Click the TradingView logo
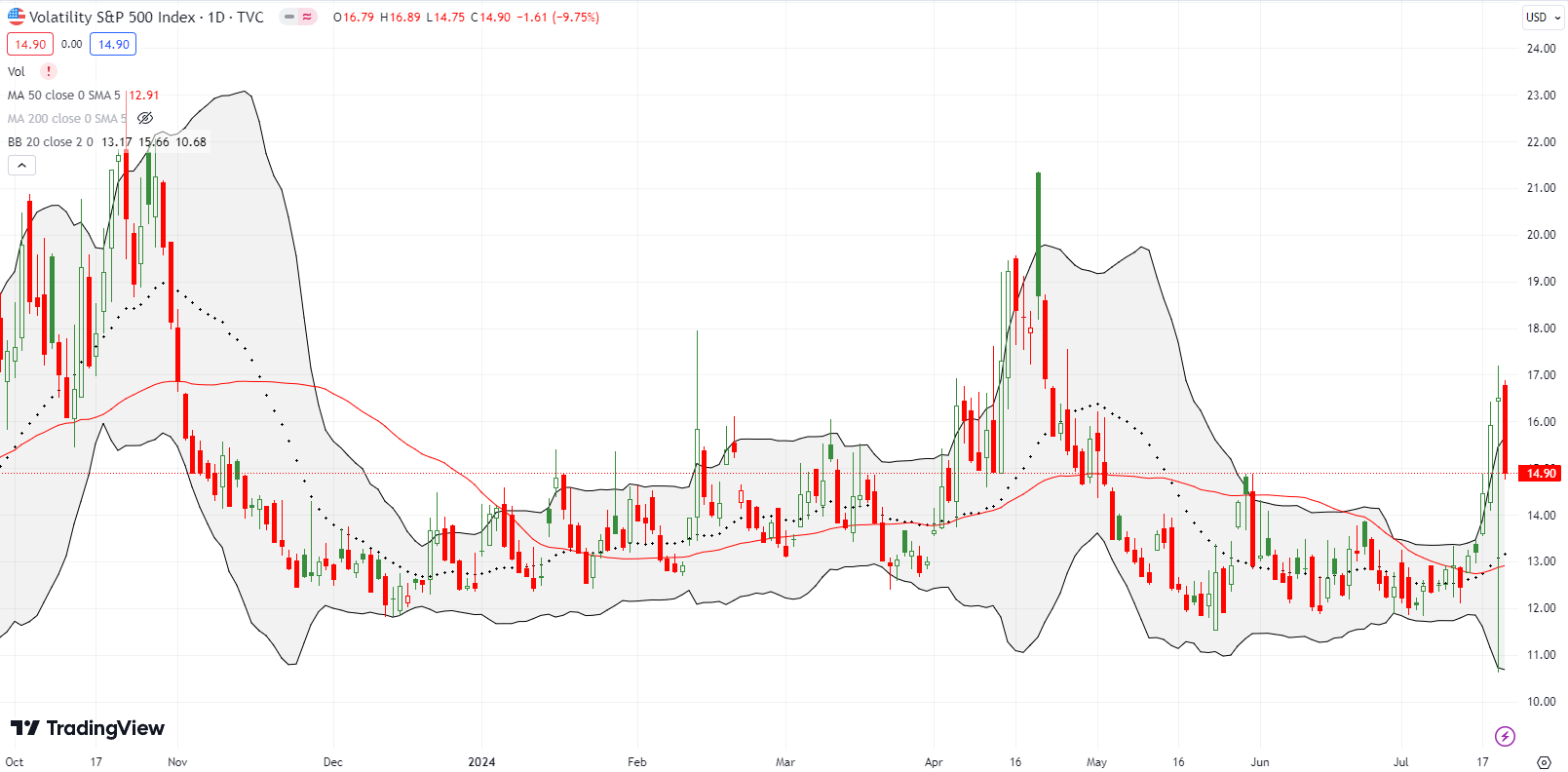This screenshot has width=1568, height=772. coord(88,728)
